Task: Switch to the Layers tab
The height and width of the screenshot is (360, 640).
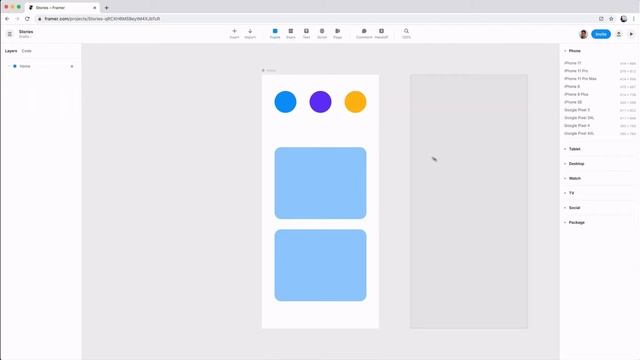Action: (x=11, y=51)
